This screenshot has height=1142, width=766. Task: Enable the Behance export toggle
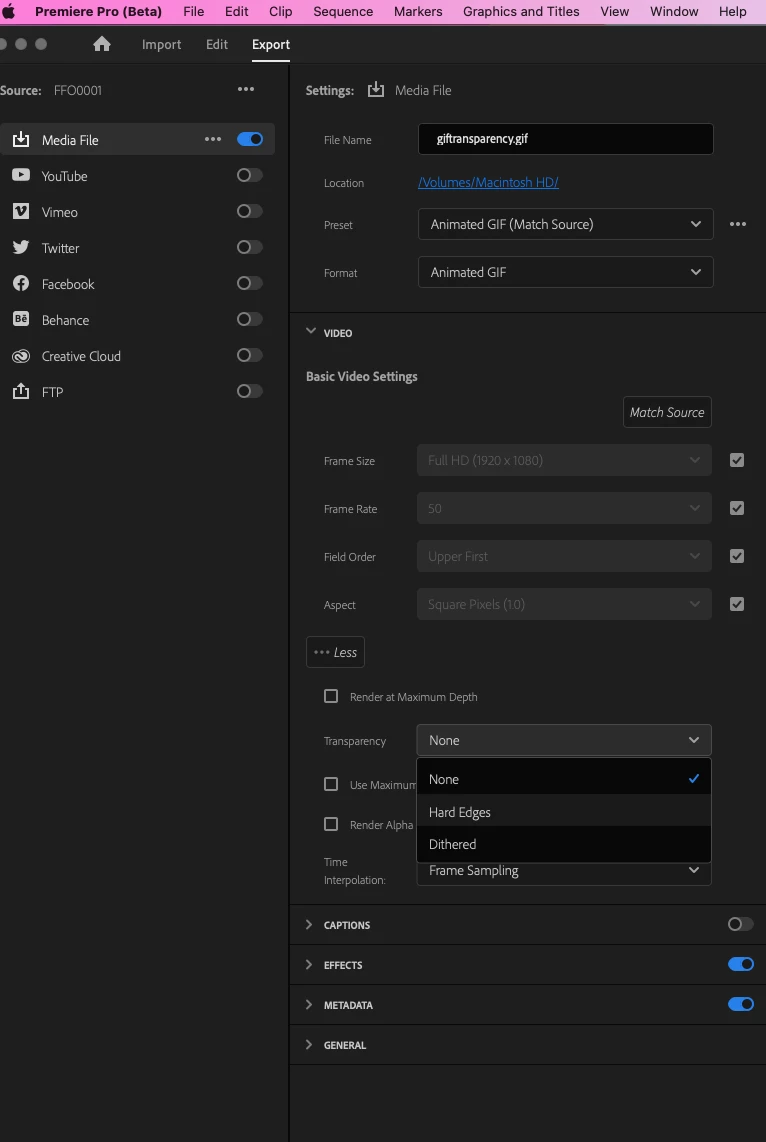click(x=250, y=319)
